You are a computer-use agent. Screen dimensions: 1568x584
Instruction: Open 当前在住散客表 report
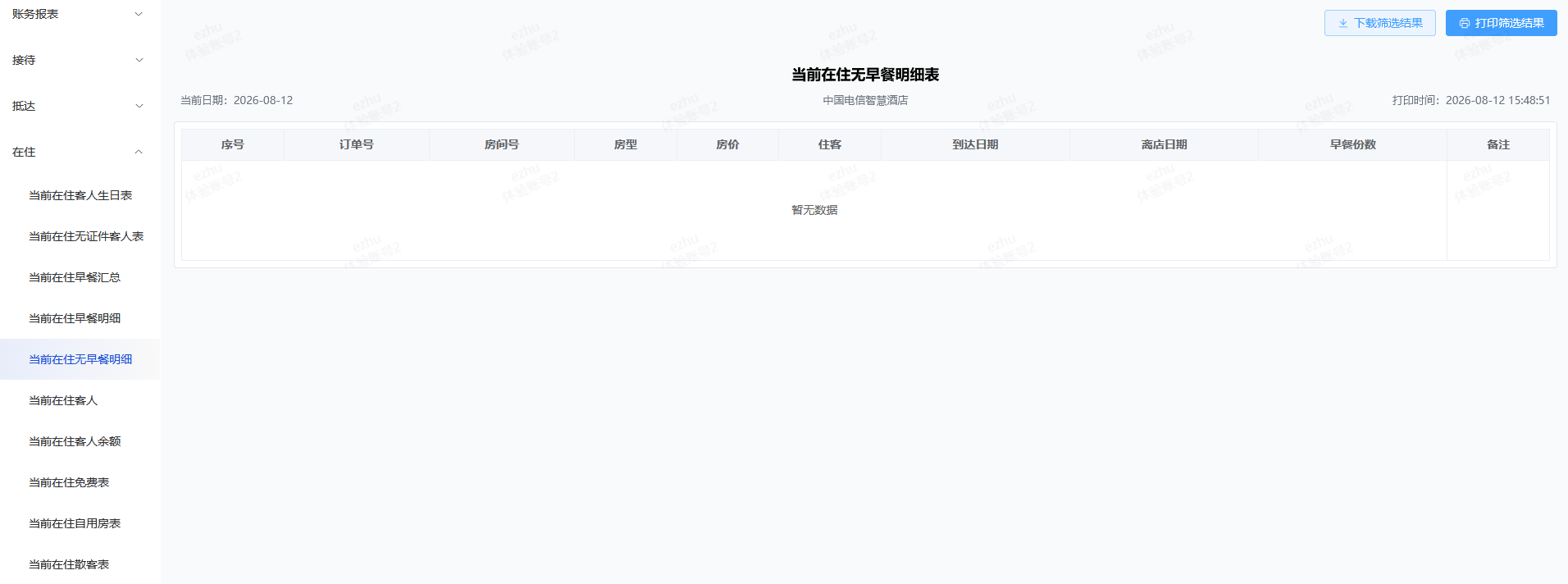pos(80,564)
